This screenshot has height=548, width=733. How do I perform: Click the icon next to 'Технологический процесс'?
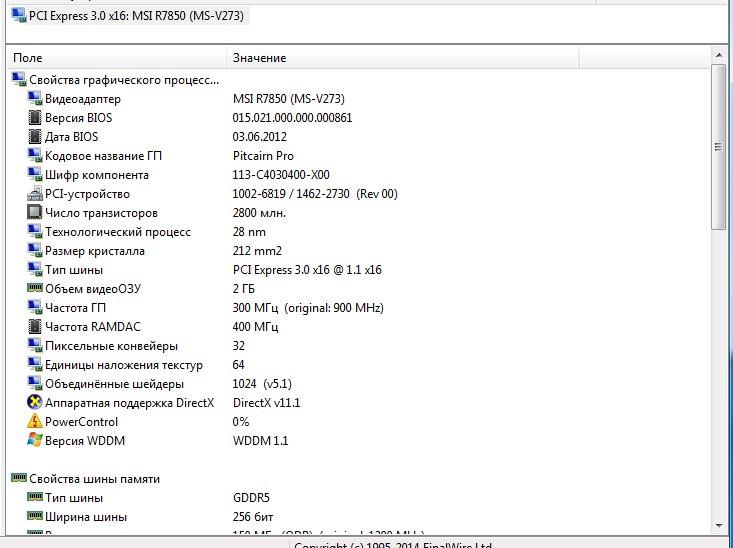(35, 231)
